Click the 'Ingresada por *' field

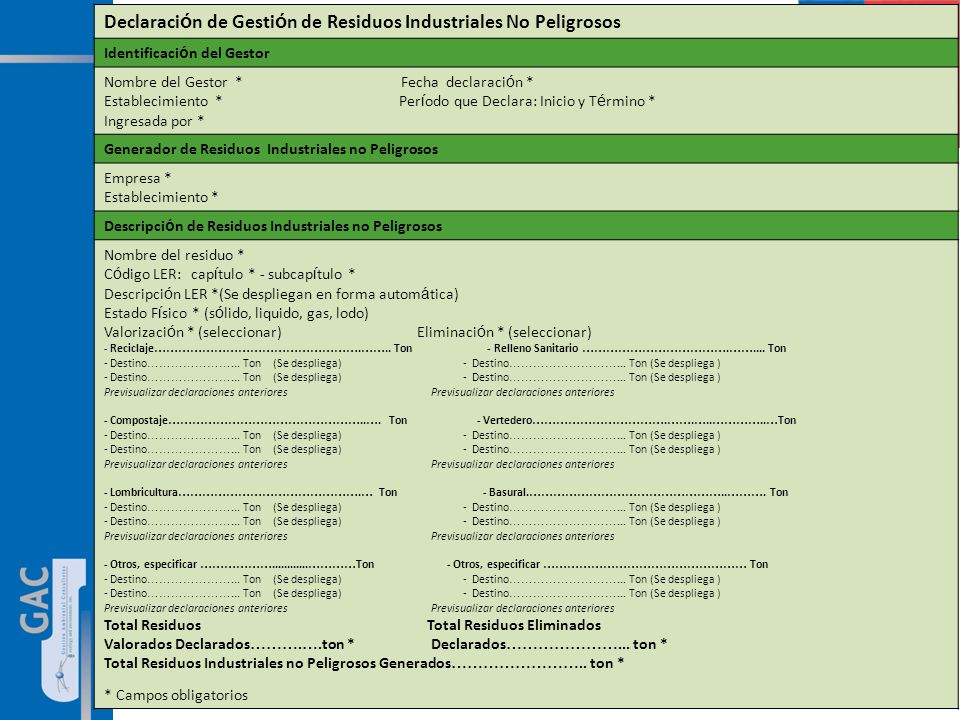pyautogui.click(x=154, y=121)
